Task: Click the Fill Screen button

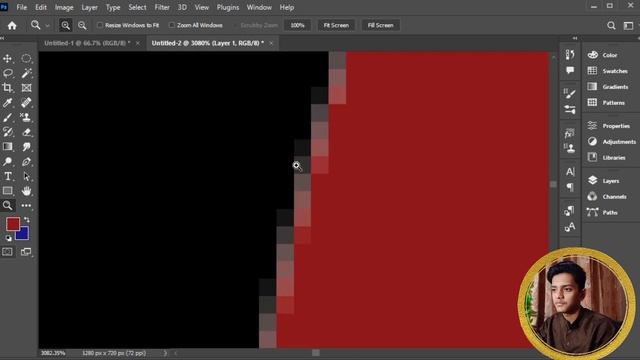Action: click(380, 25)
